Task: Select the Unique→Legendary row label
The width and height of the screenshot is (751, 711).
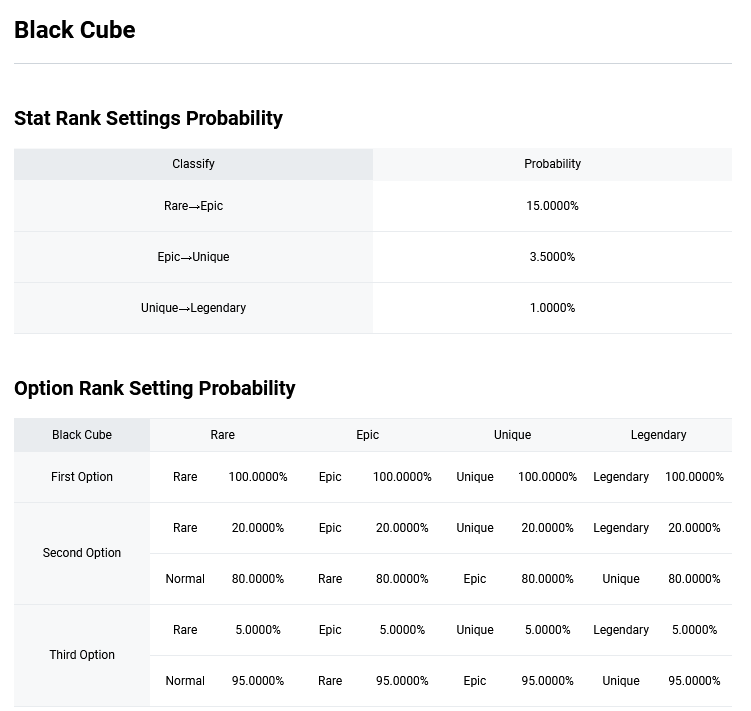Action: [x=193, y=308]
